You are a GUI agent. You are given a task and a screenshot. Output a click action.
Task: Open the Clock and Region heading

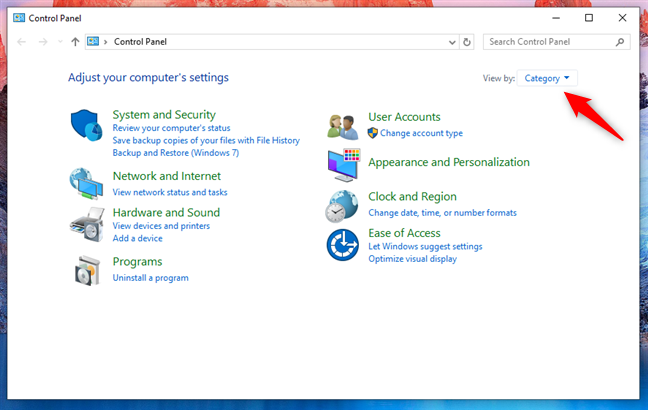[412, 196]
